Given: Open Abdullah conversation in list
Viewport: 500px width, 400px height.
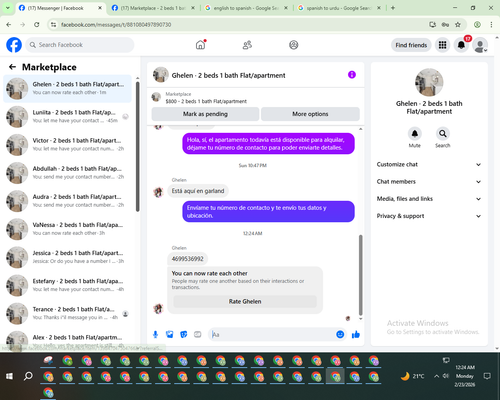Looking at the screenshot, I should click(67, 173).
